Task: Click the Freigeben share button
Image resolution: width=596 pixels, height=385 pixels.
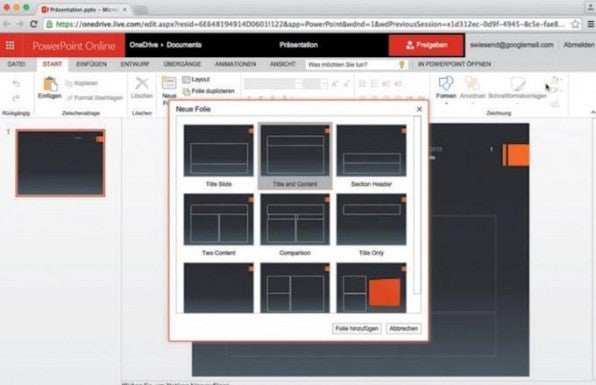Action: pos(426,45)
